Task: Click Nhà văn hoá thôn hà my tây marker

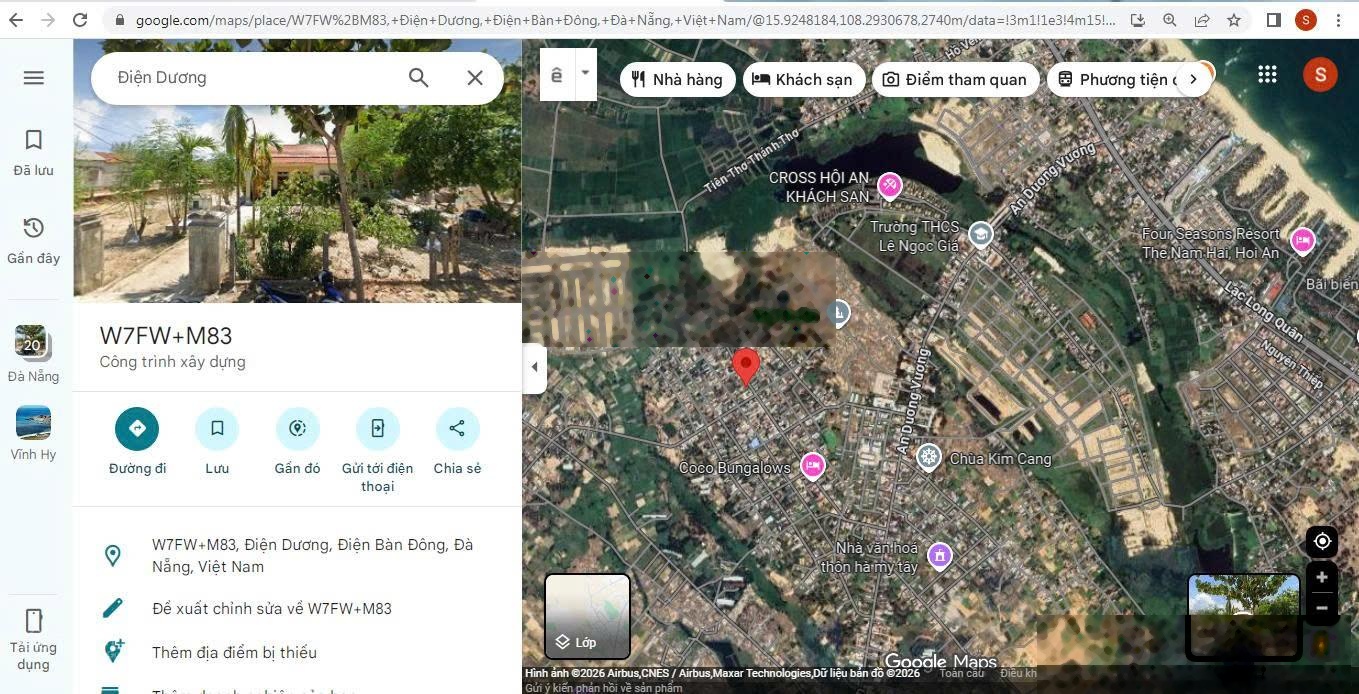Action: [939, 555]
